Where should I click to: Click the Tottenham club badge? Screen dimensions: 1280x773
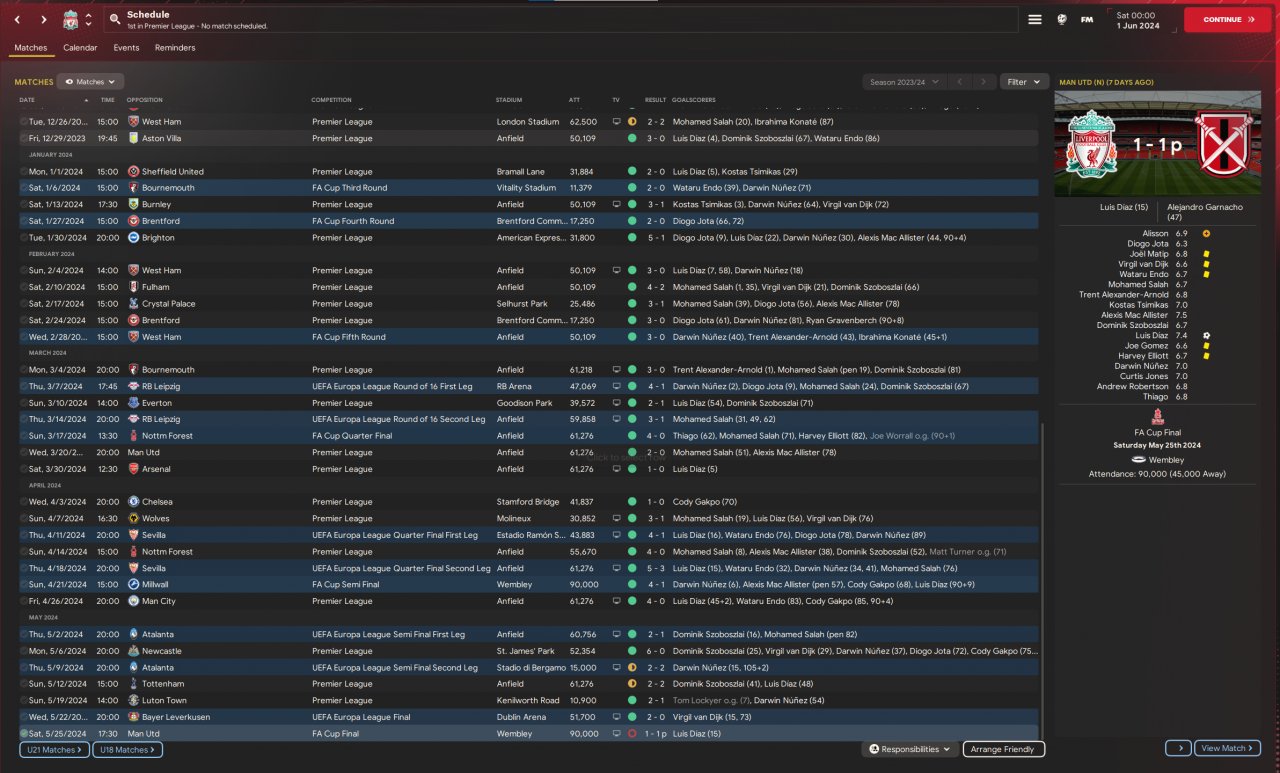point(134,684)
